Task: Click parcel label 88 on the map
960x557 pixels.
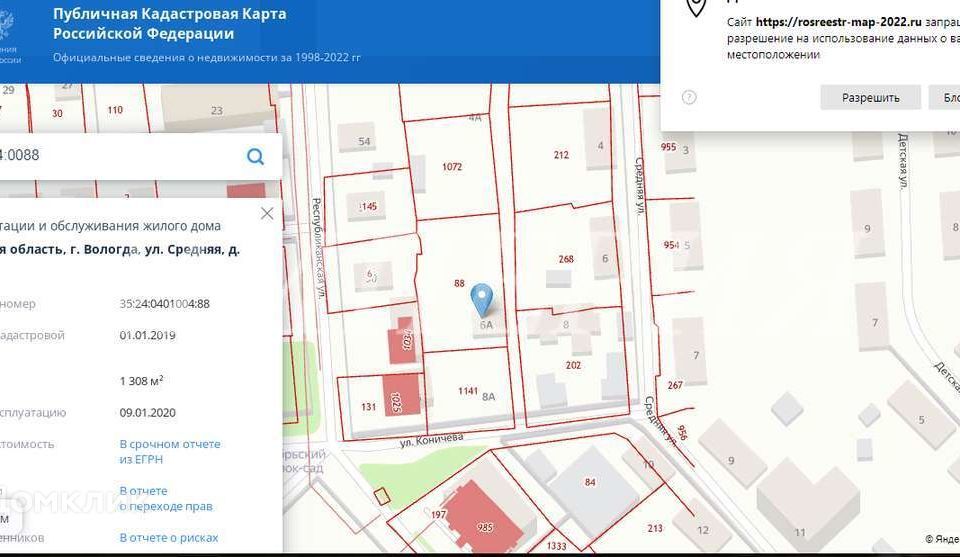Action: coord(459,283)
